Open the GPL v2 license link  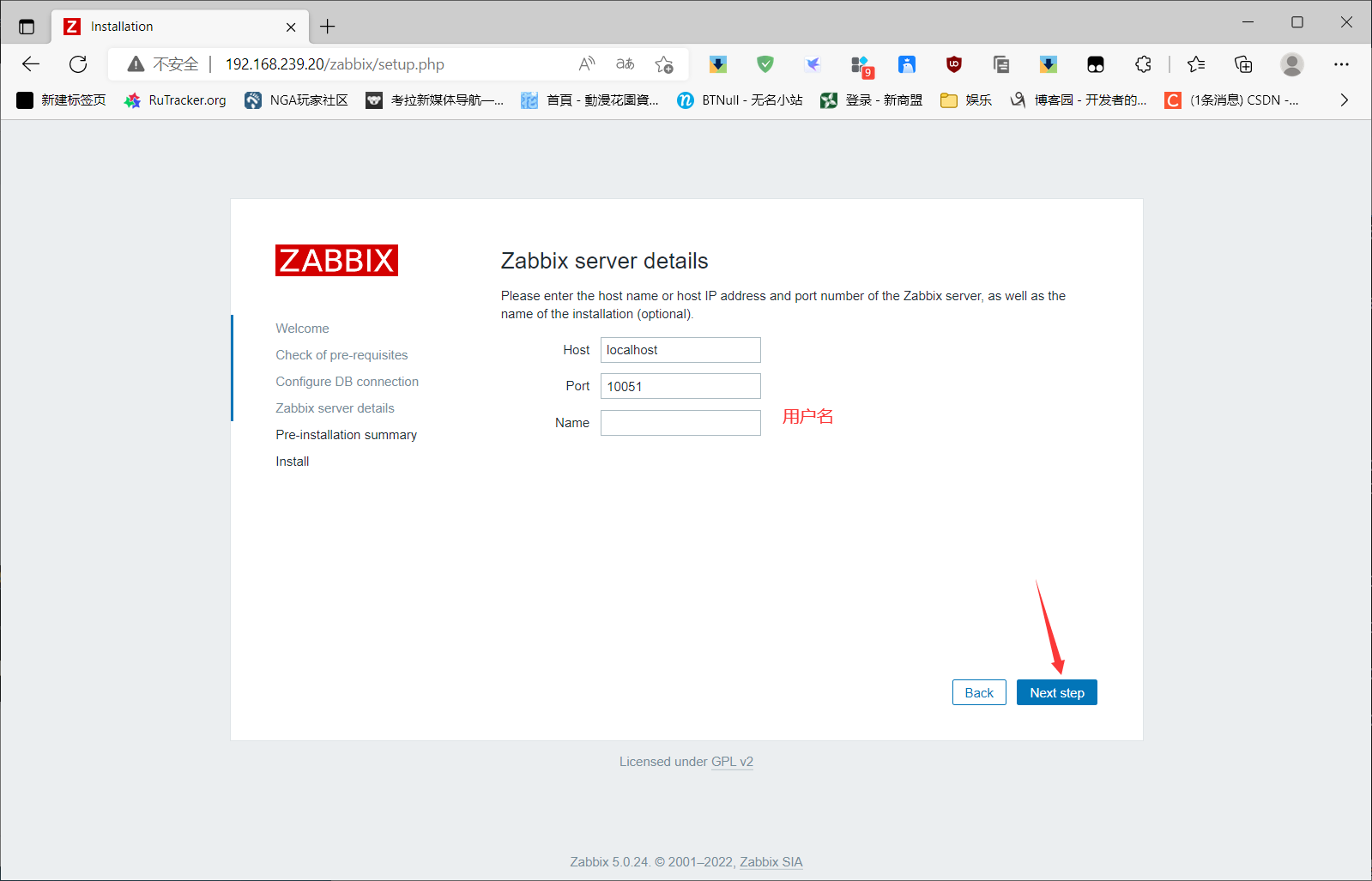[732, 762]
